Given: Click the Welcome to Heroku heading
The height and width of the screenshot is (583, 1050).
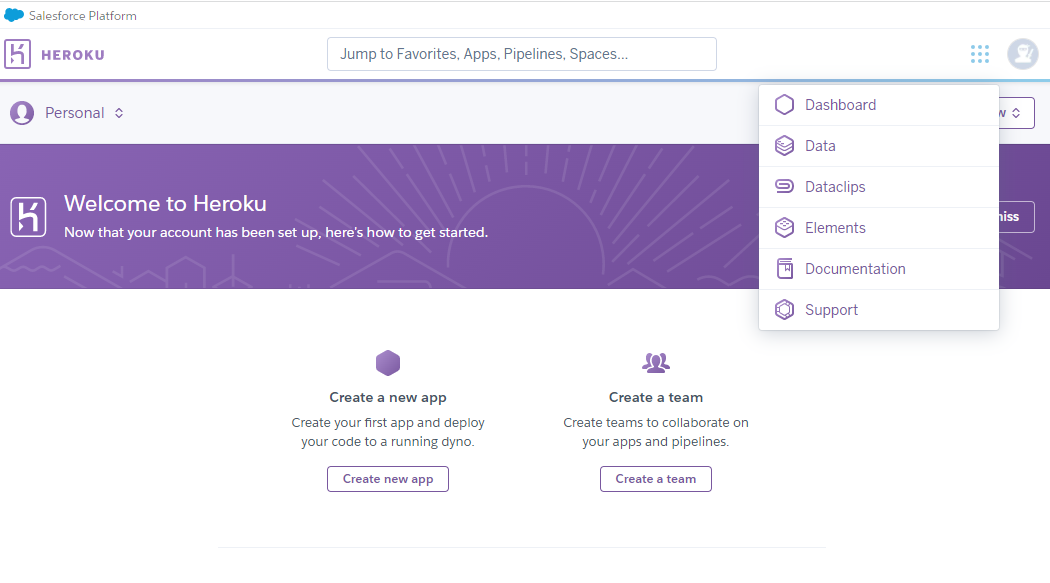Looking at the screenshot, I should coord(165,203).
